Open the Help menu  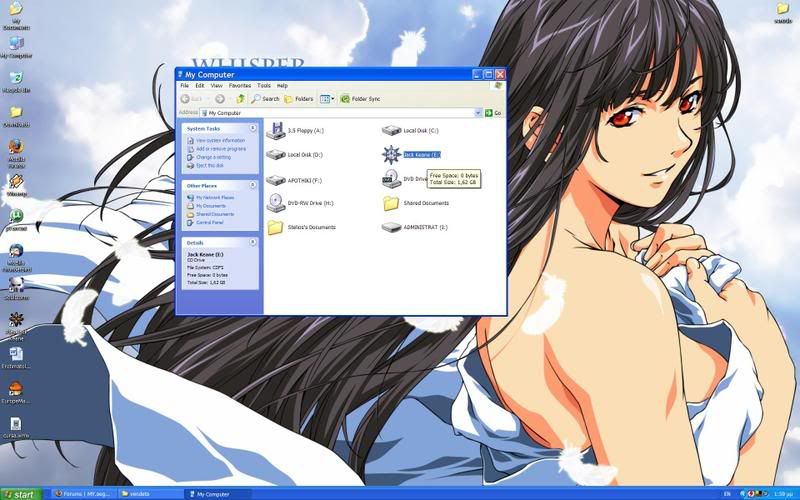tap(282, 86)
